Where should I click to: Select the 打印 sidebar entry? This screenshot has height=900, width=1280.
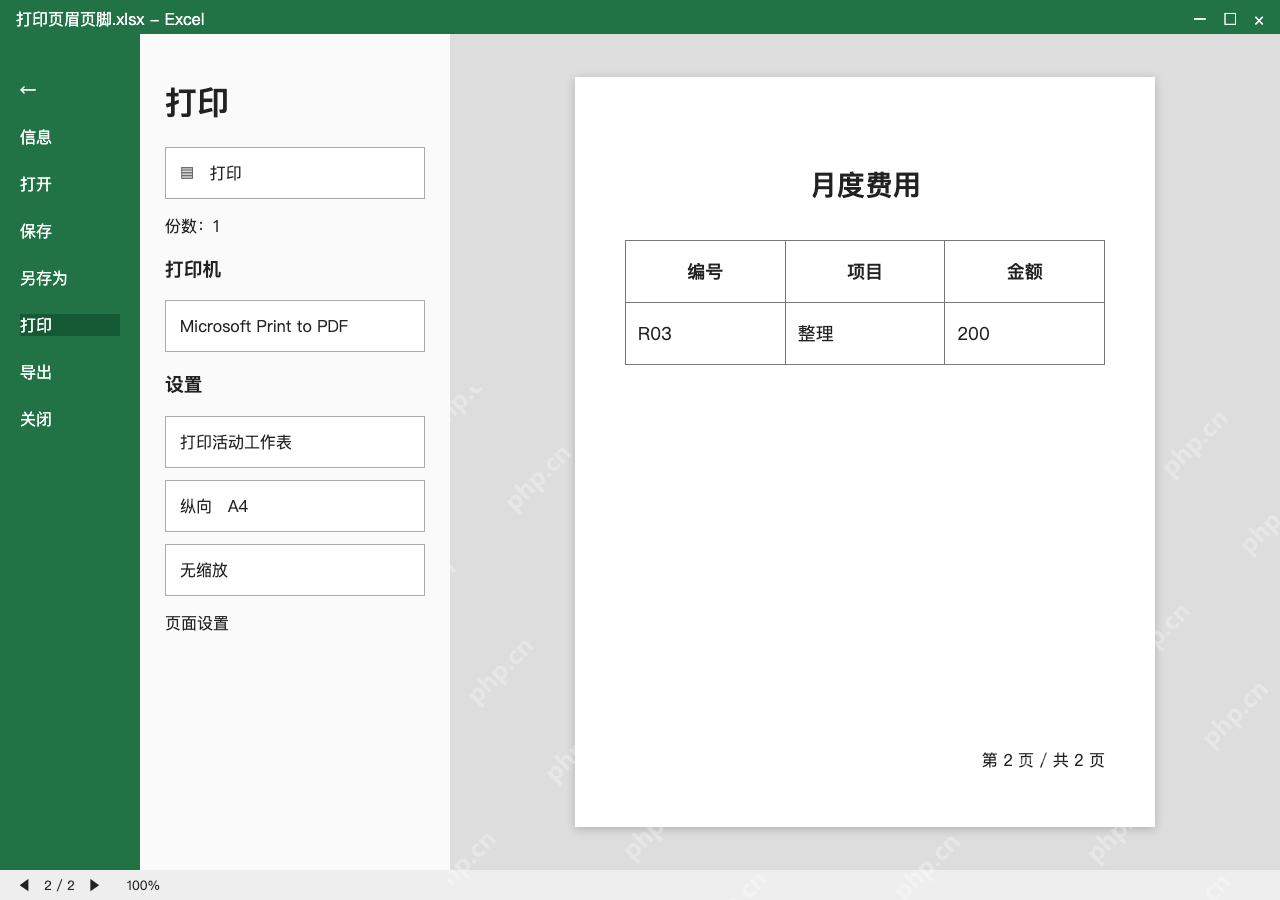pos(70,325)
